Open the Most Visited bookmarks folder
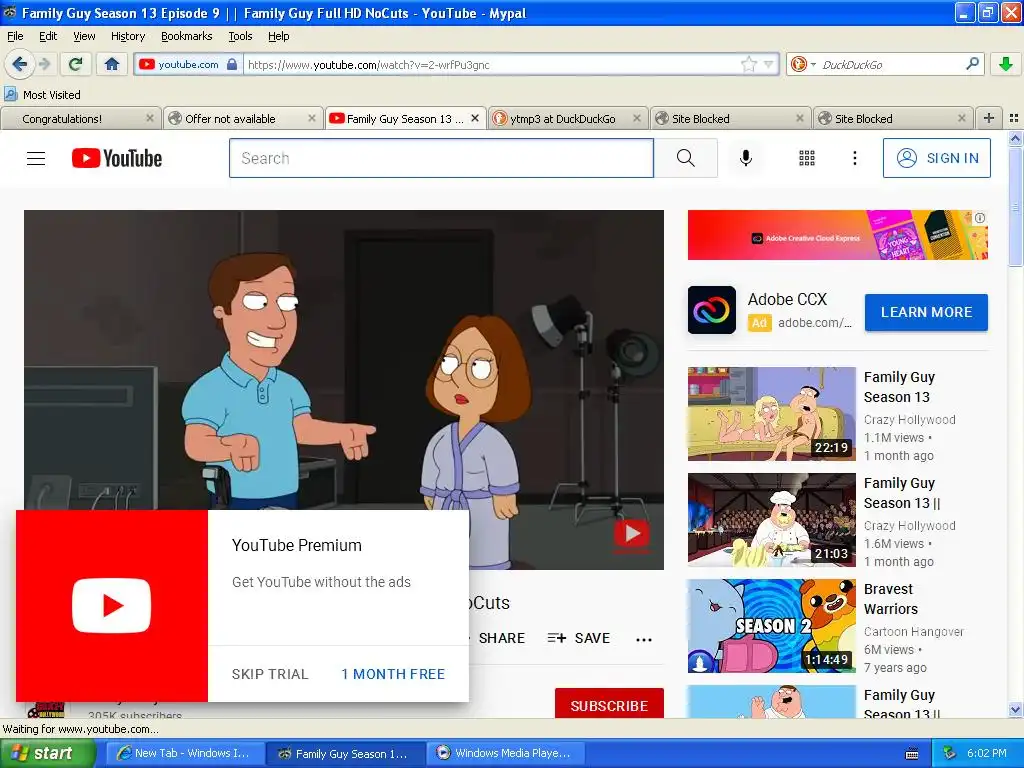This screenshot has height=768, width=1024. pyautogui.click(x=42, y=95)
